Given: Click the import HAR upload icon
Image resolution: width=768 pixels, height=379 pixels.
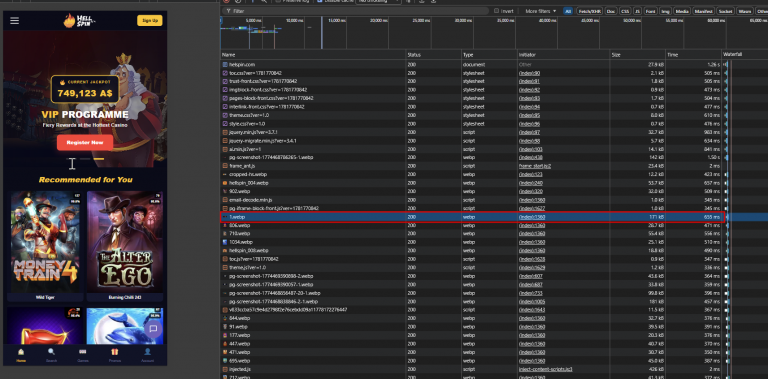Looking at the screenshot, I should click(x=422, y=1).
